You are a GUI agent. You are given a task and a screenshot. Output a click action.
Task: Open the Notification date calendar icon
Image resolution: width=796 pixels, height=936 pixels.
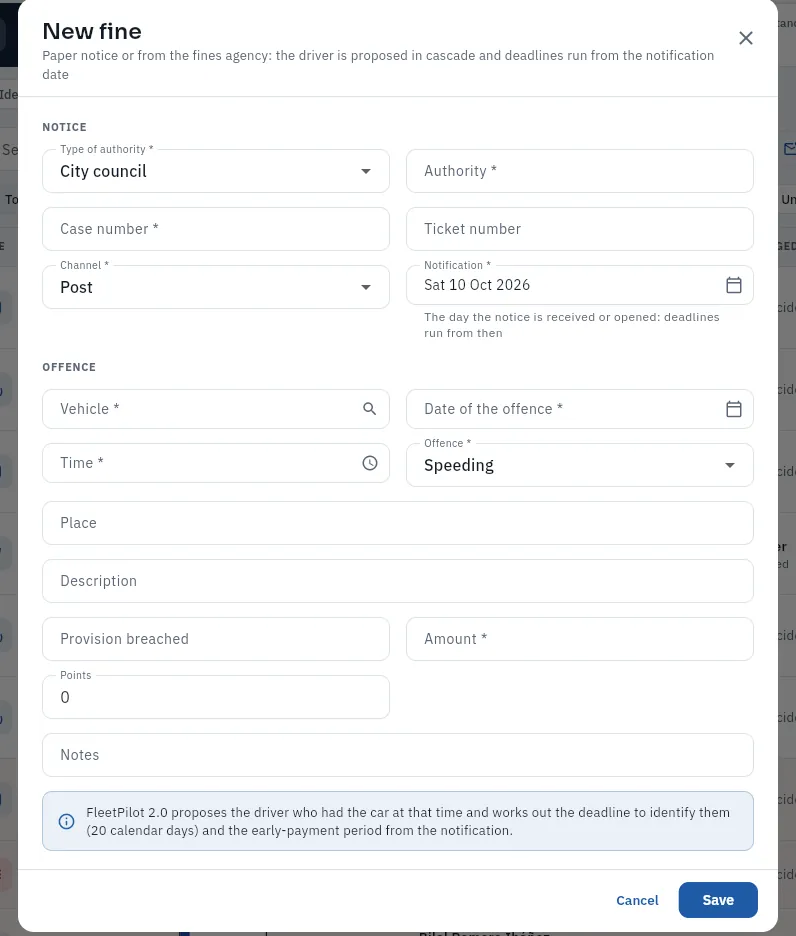tap(733, 285)
